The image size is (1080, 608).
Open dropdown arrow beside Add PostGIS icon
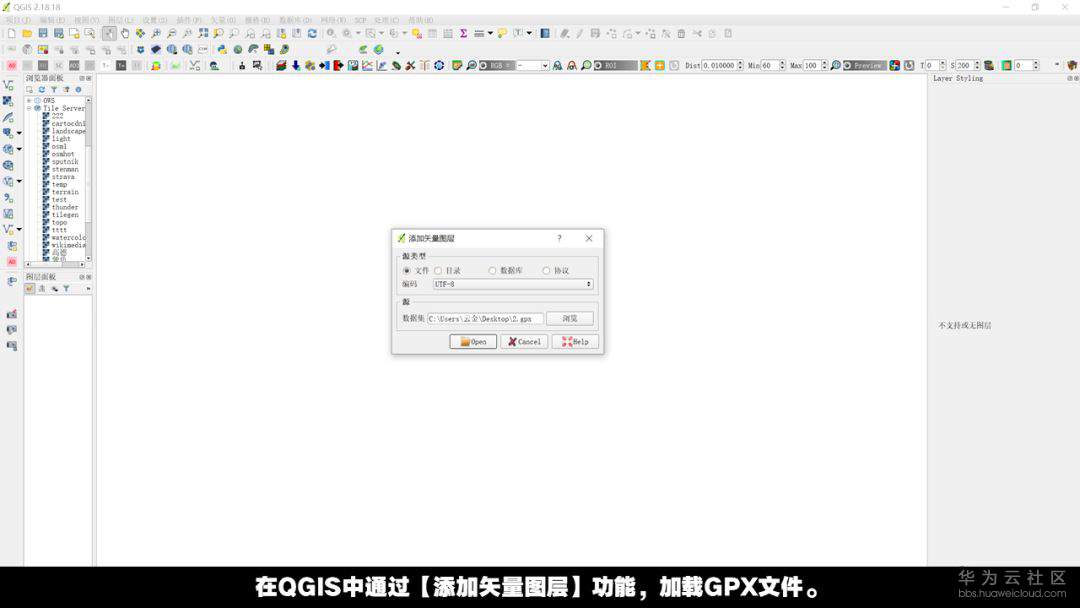(19, 132)
